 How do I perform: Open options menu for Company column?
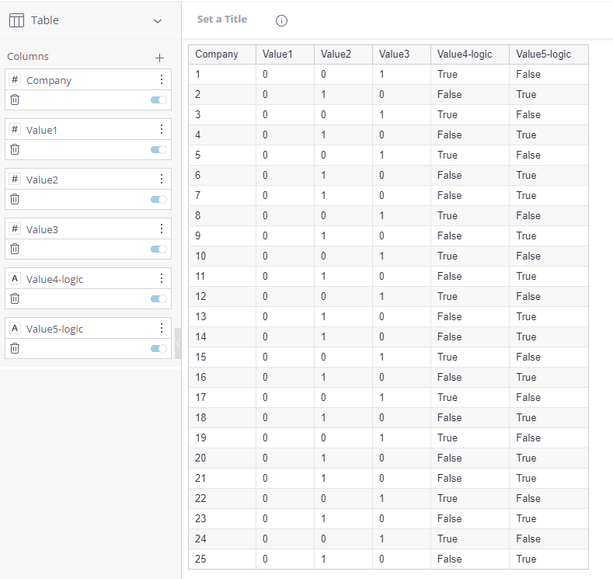pos(161,80)
